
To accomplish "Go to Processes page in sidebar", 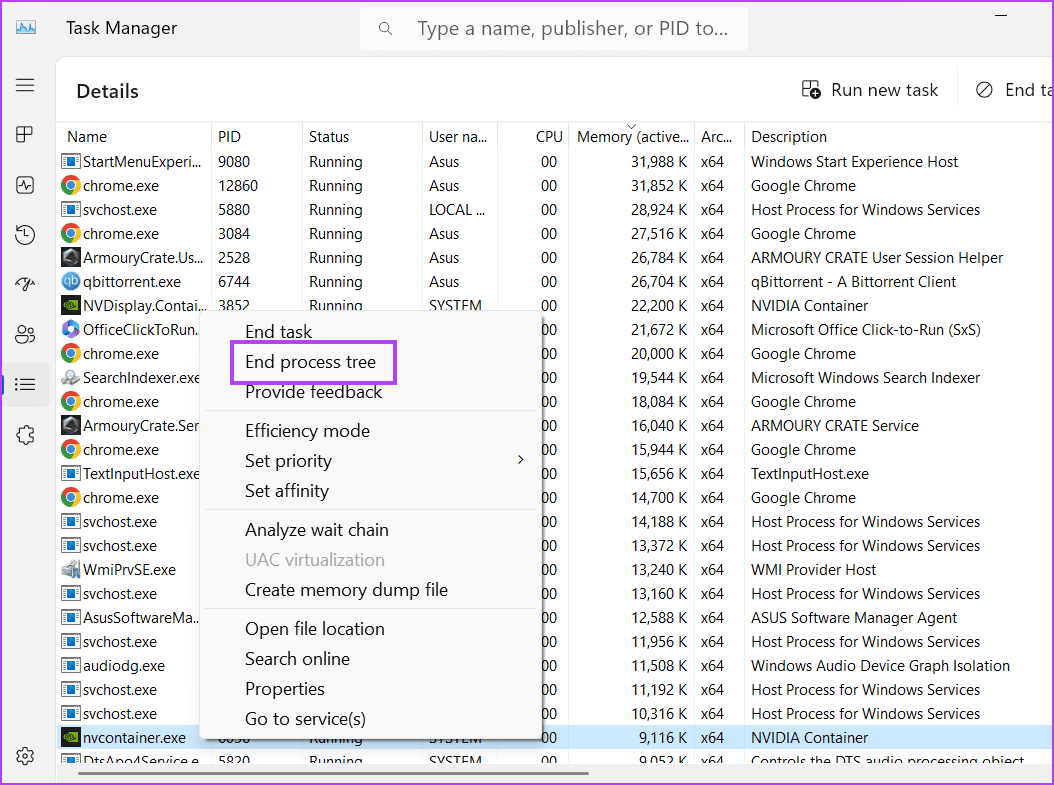I will pos(25,134).
